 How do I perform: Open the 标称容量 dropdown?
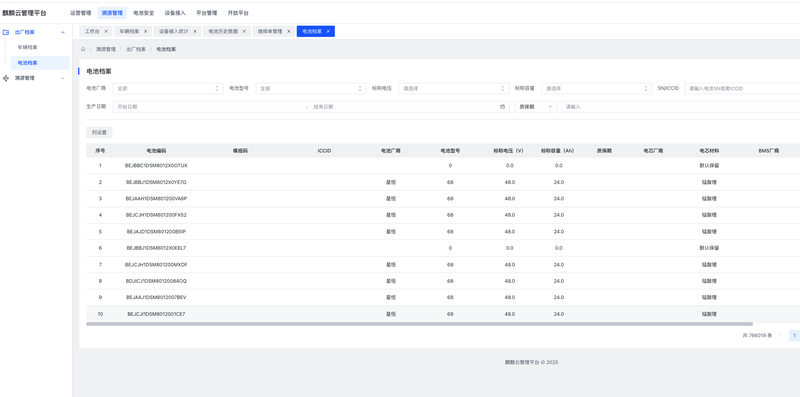tap(596, 88)
